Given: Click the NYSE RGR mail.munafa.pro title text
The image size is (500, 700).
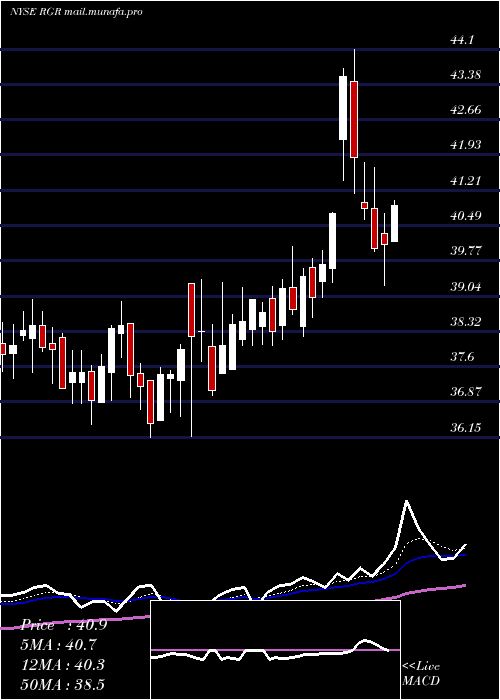Looking at the screenshot, I should point(76,12).
